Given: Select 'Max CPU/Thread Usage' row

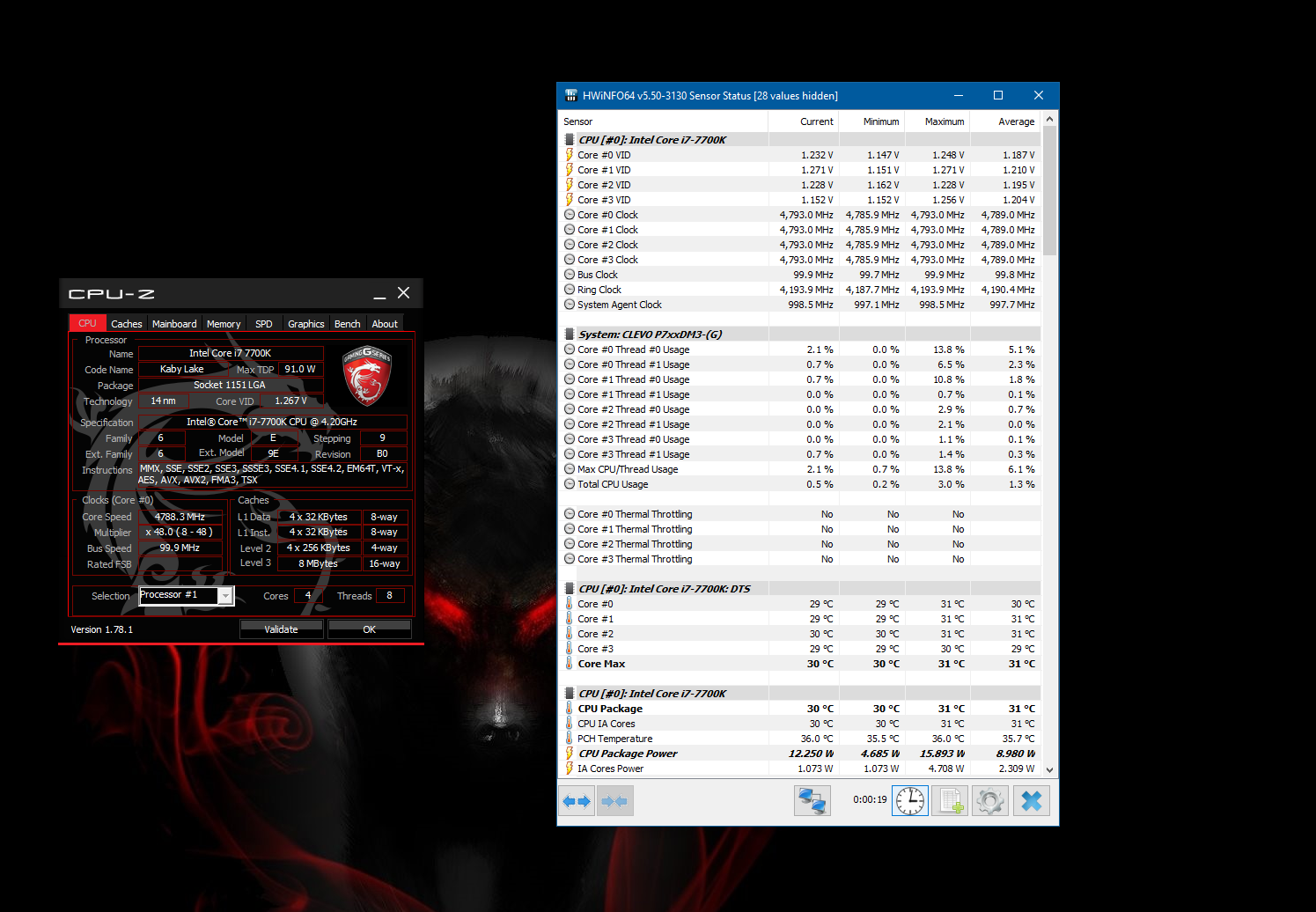Looking at the screenshot, I should 799,469.
